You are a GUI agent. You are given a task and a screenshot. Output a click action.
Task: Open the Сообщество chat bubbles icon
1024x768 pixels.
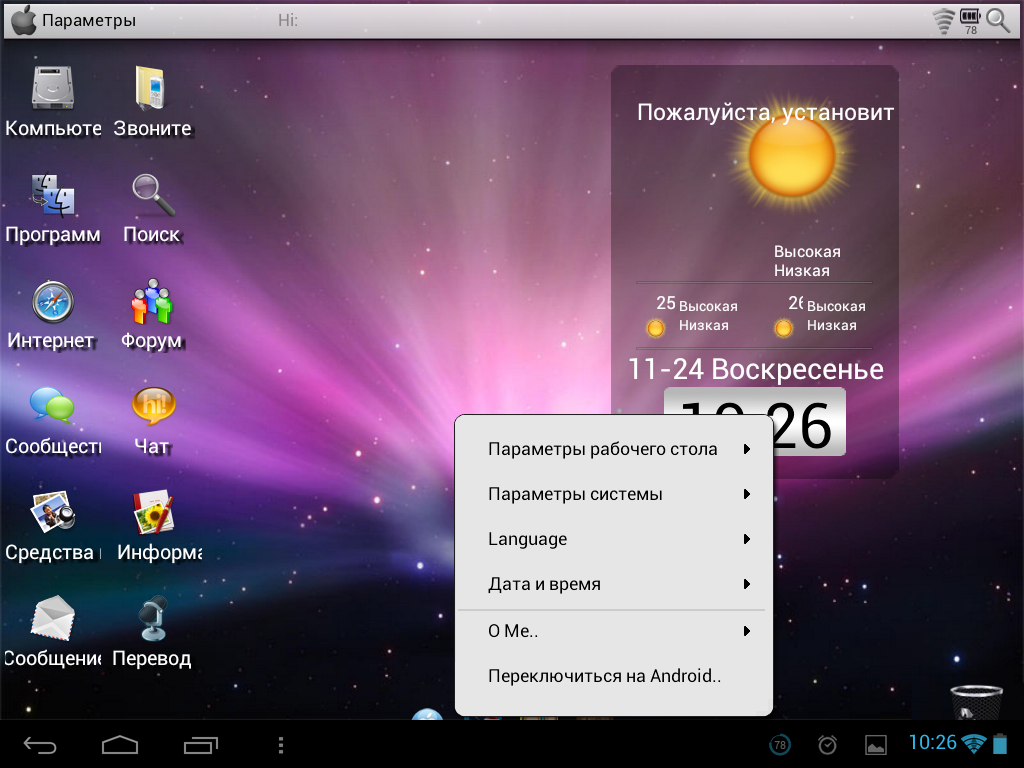(52, 406)
